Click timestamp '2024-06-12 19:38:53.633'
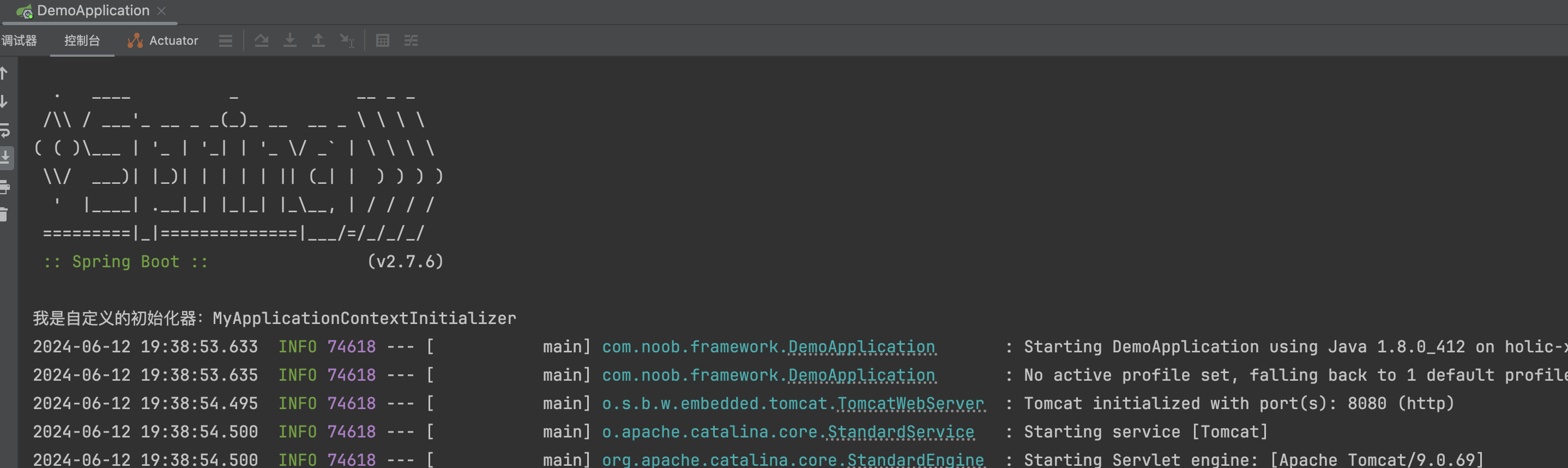Viewport: 1568px width, 468px height. click(146, 347)
